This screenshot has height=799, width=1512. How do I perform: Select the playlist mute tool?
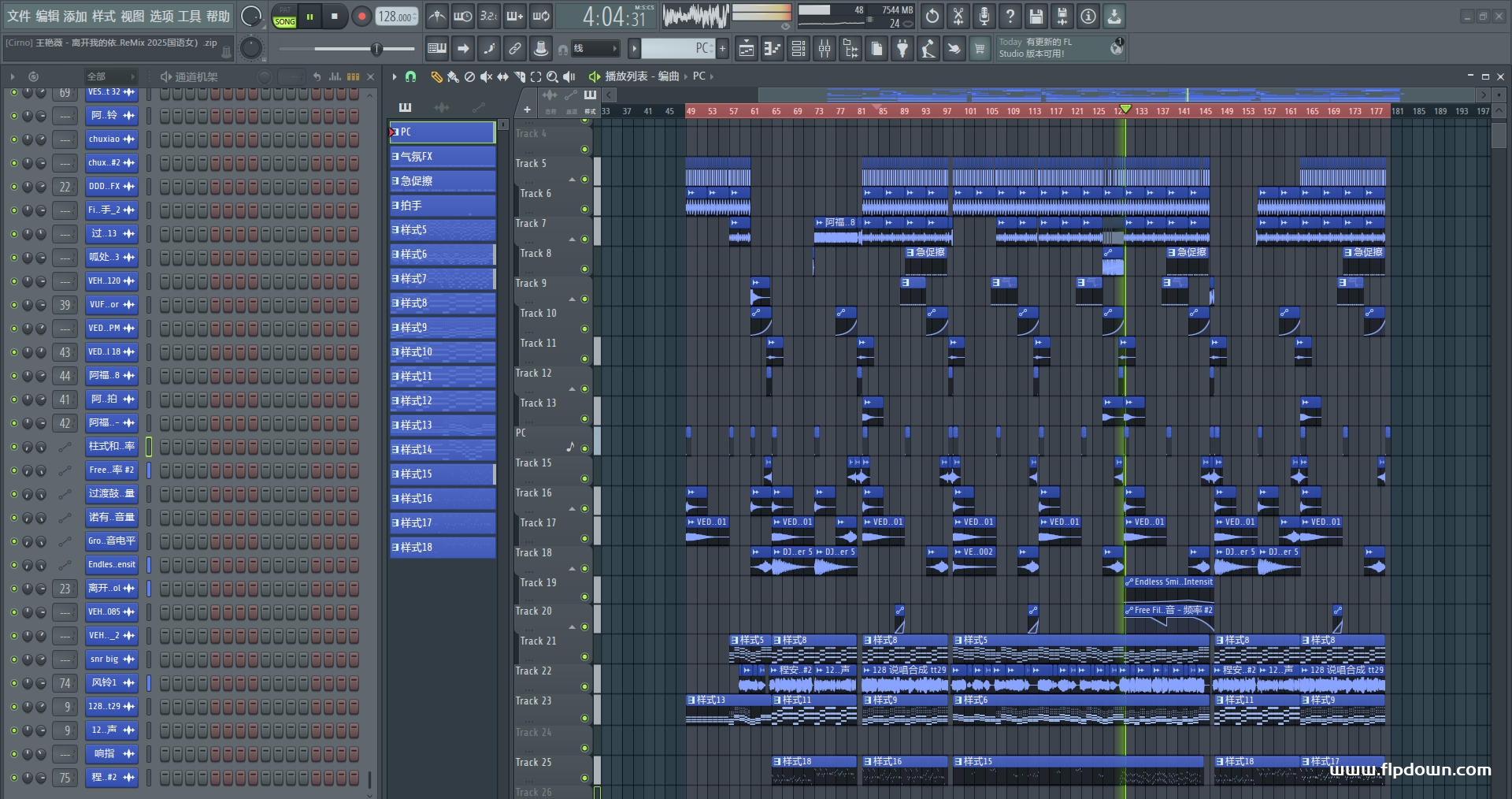click(486, 76)
